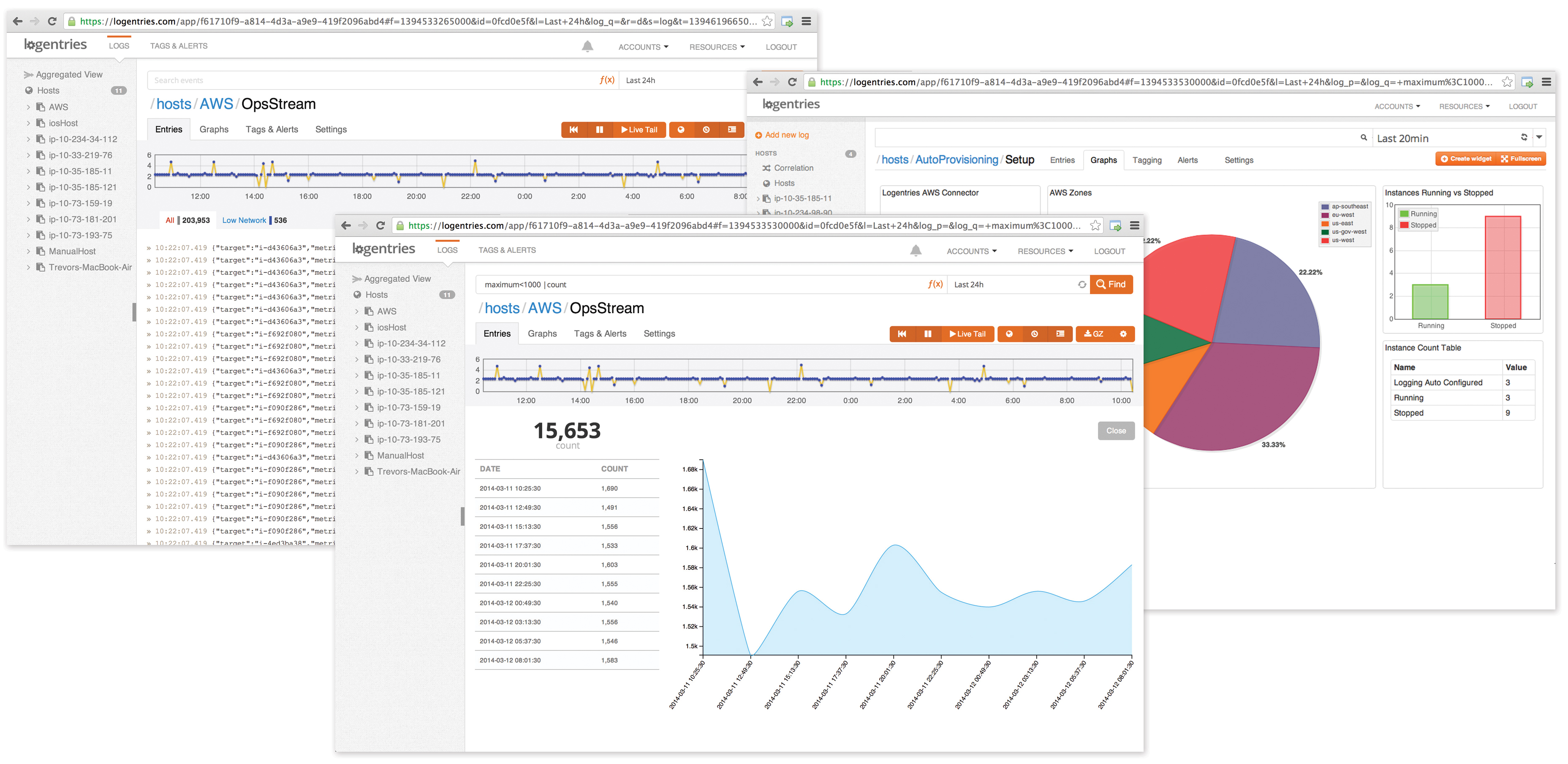Click the GZ download button
Image resolution: width=1568 pixels, height=764 pixels.
click(1094, 334)
